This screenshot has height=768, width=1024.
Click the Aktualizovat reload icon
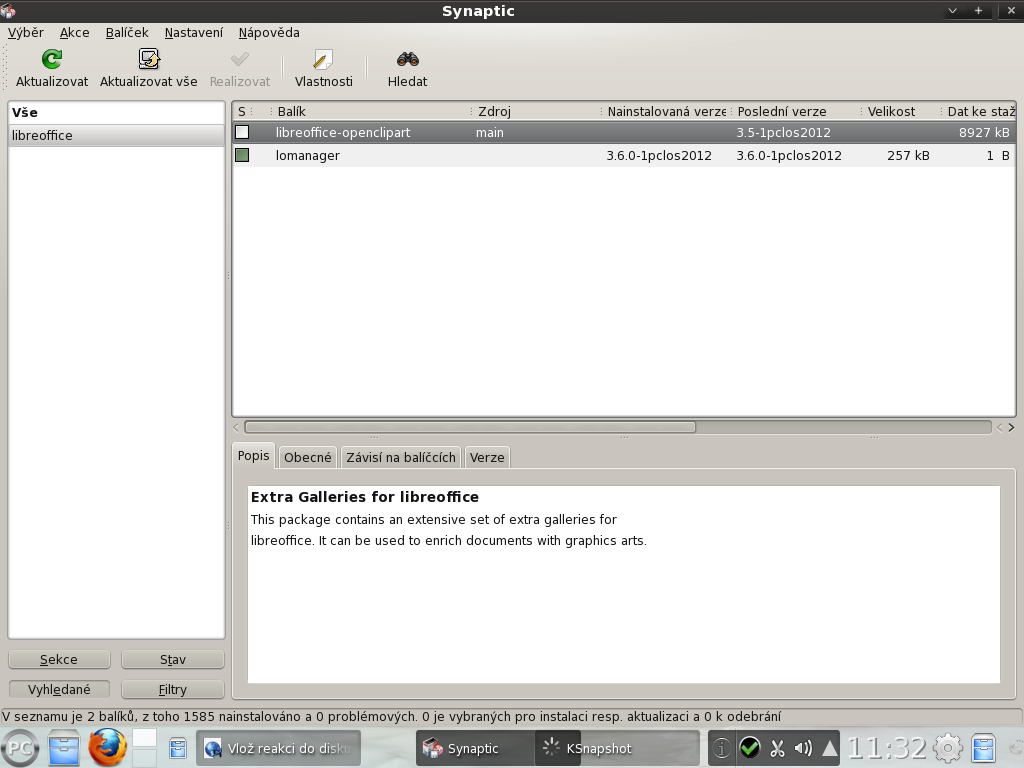coord(52,59)
